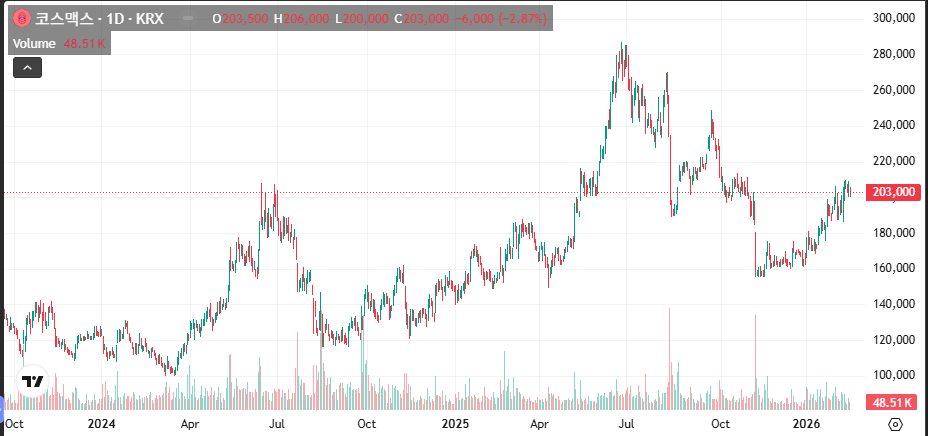Click the 2025 label on time axis
The height and width of the screenshot is (436, 928).
455,424
